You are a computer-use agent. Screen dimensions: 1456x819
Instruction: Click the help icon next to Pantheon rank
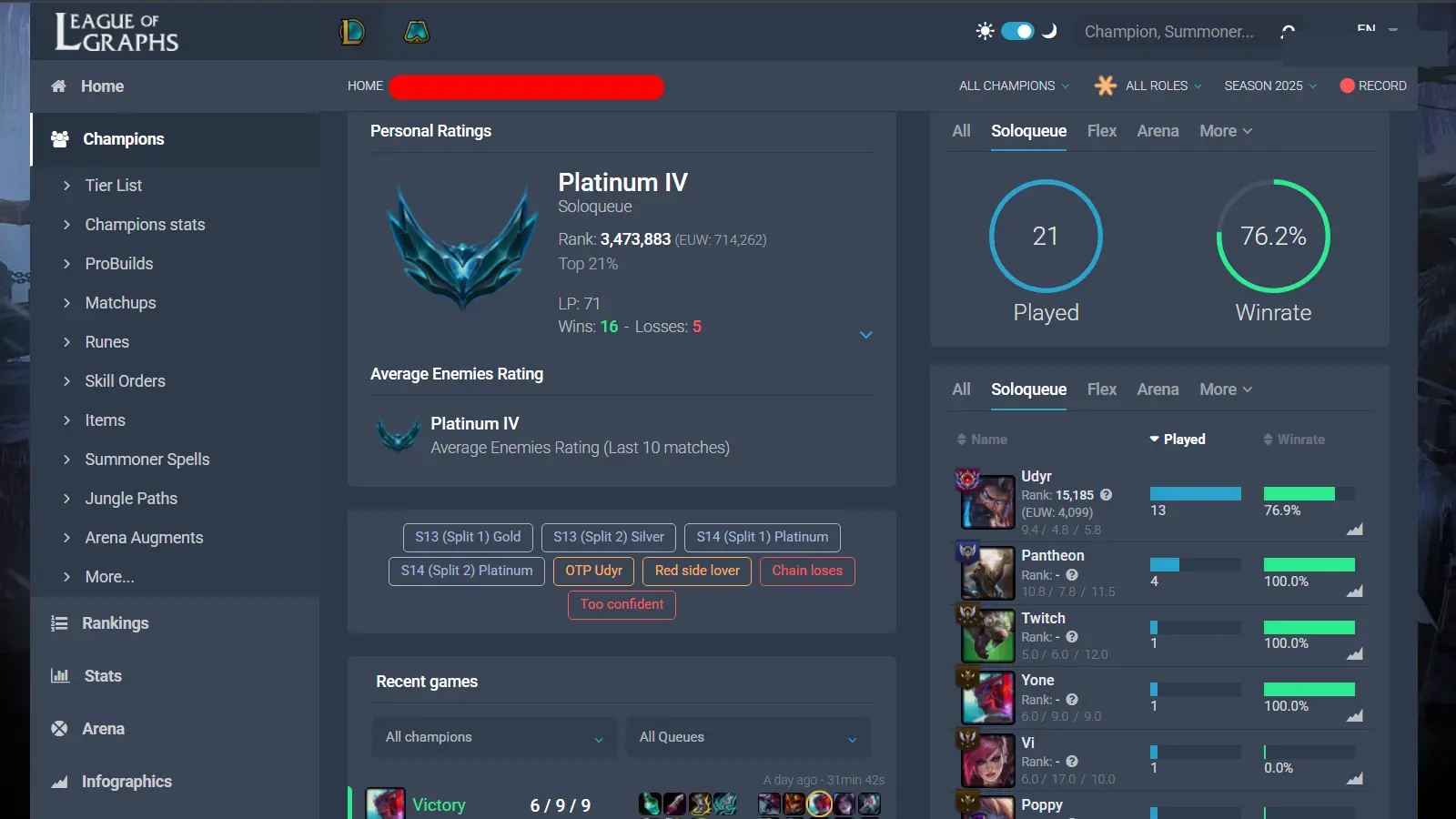point(1072,575)
